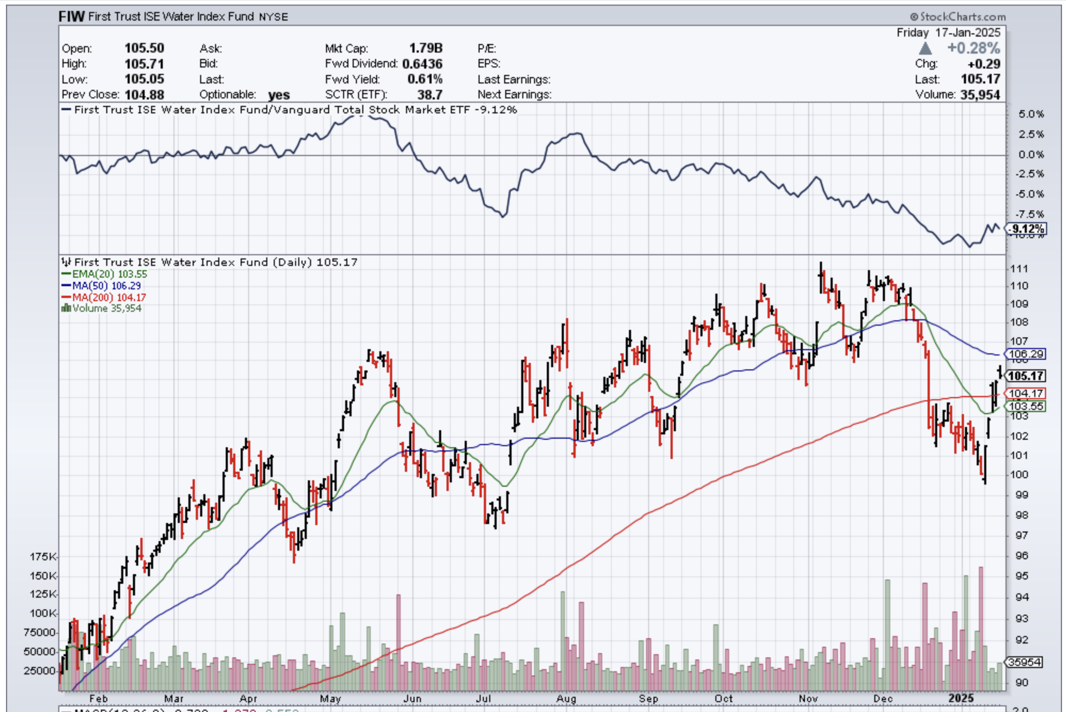Click the 103.55 EMA(20) price tag
The height and width of the screenshot is (718, 1066).
(x=1027, y=407)
